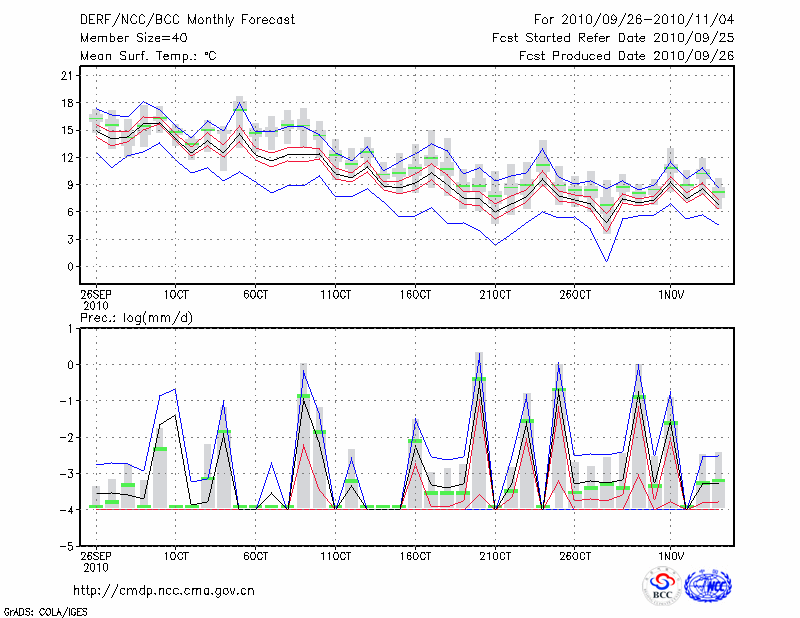Screen dimensions: 800x618
Task: Click the Prec.: log(mm/d) chart label
Action: click(x=138, y=317)
